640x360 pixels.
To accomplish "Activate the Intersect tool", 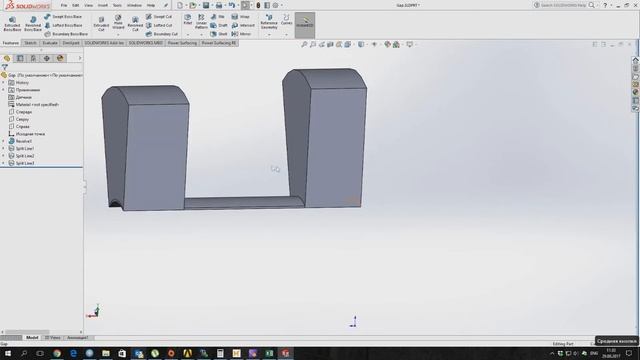I will coord(243,25).
